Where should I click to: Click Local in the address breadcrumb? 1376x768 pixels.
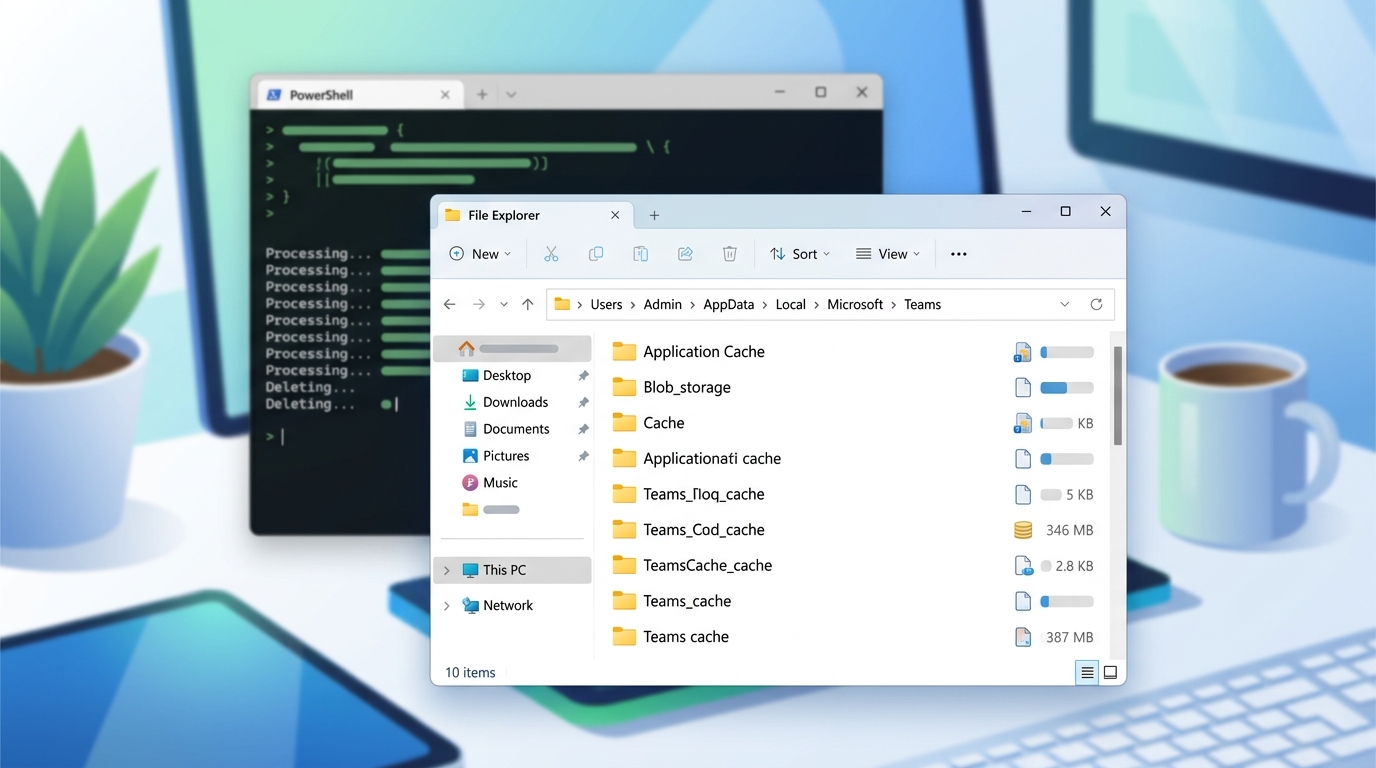pyautogui.click(x=791, y=304)
